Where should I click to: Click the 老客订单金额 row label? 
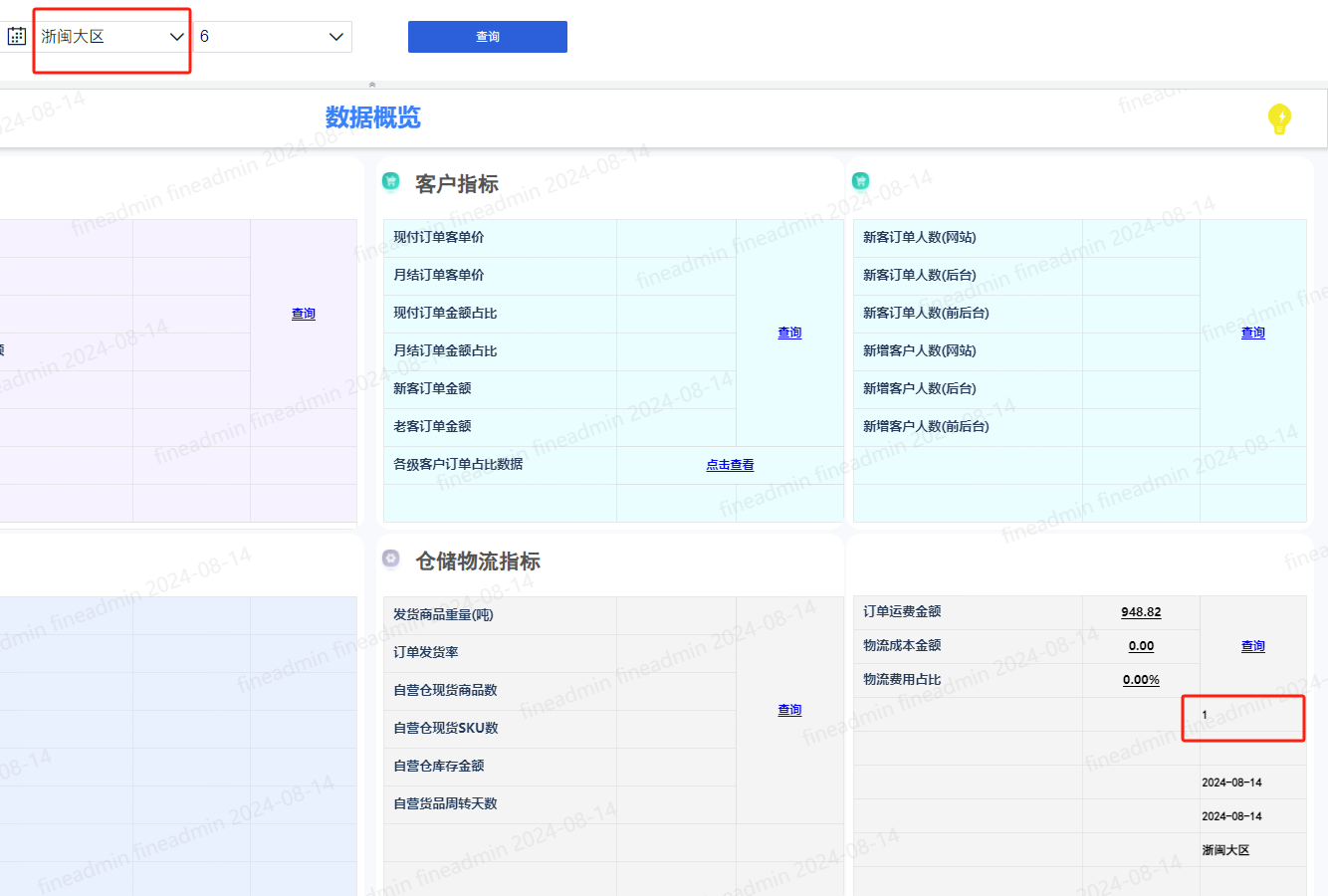tap(432, 426)
